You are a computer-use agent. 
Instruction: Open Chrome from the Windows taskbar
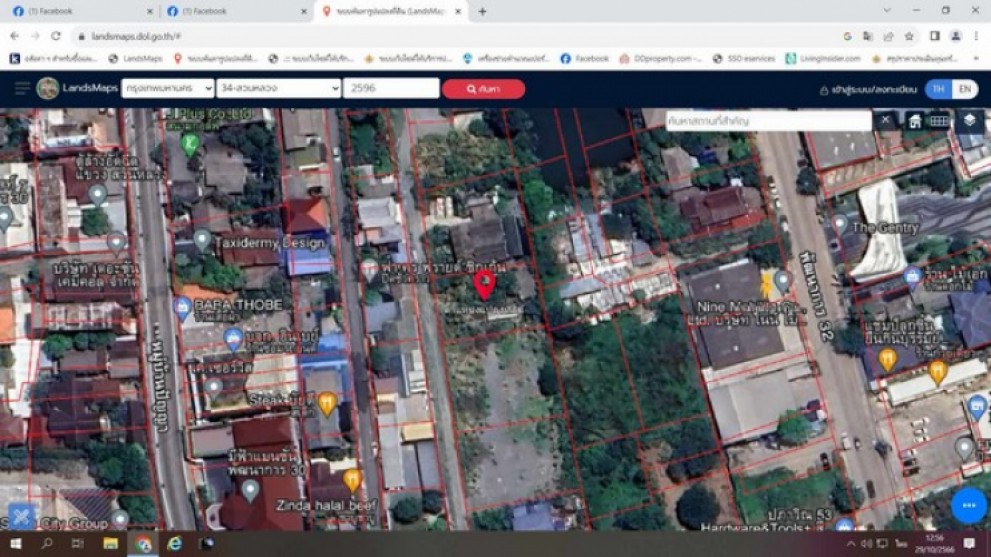coord(143,544)
